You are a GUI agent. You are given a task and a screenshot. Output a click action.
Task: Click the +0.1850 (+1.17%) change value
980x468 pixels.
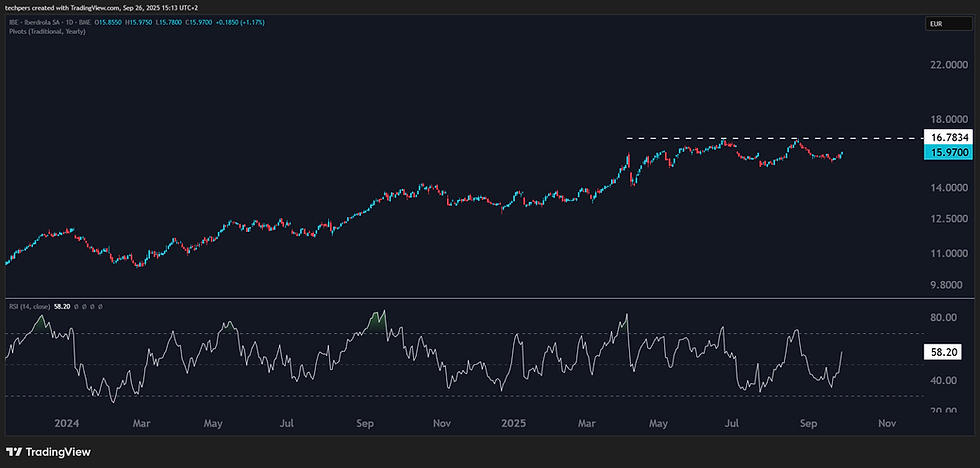(240, 22)
